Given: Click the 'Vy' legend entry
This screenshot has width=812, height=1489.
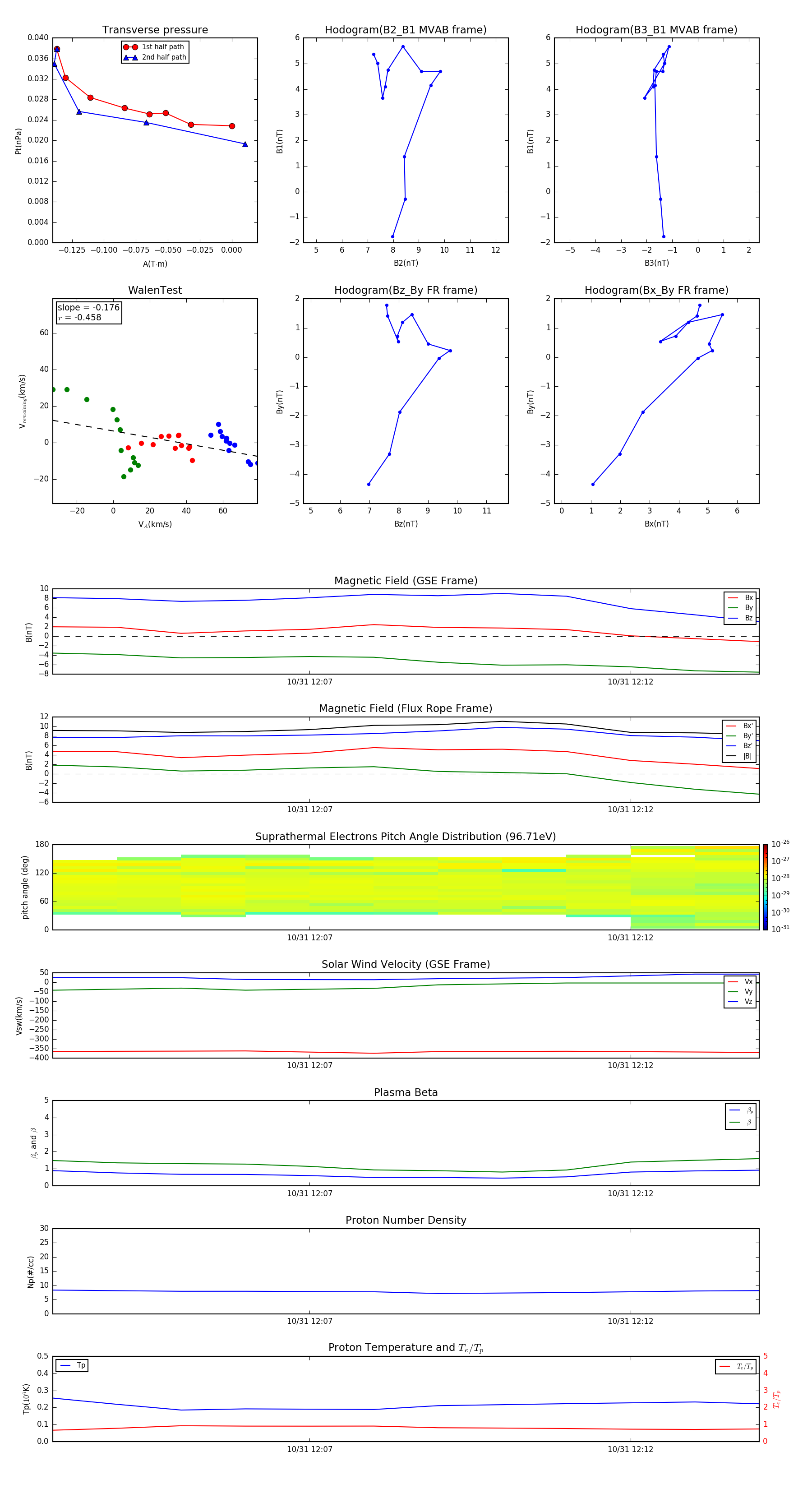Looking at the screenshot, I should click(740, 991).
